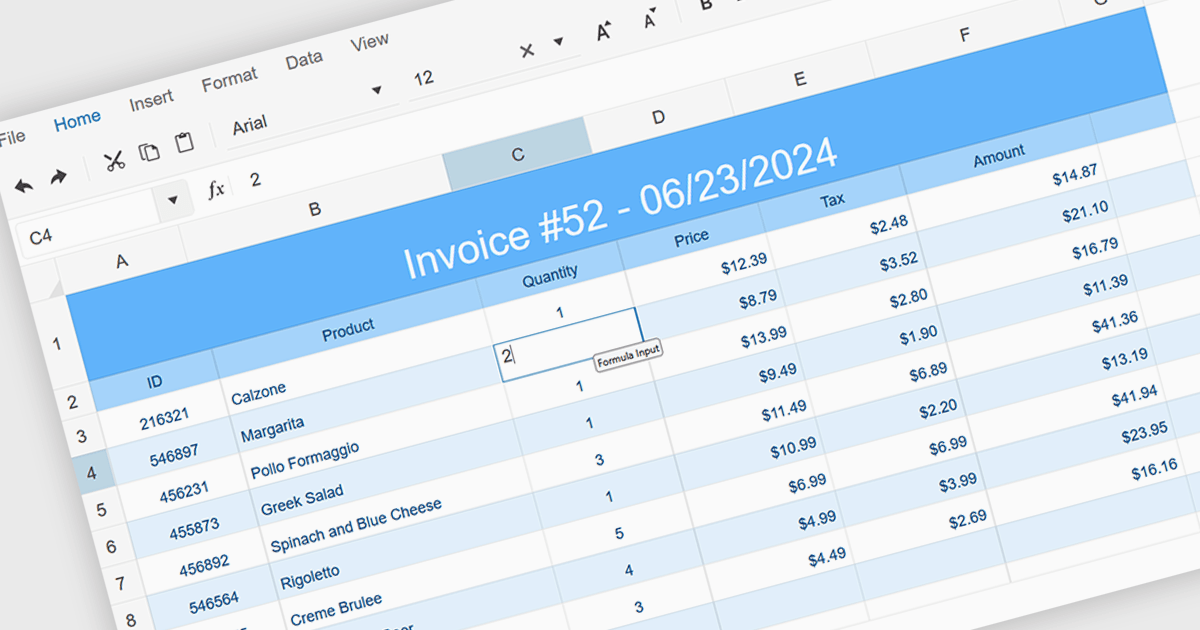Image resolution: width=1200 pixels, height=630 pixels.
Task: Click the Copy icon in toolbar
Action: (x=149, y=152)
